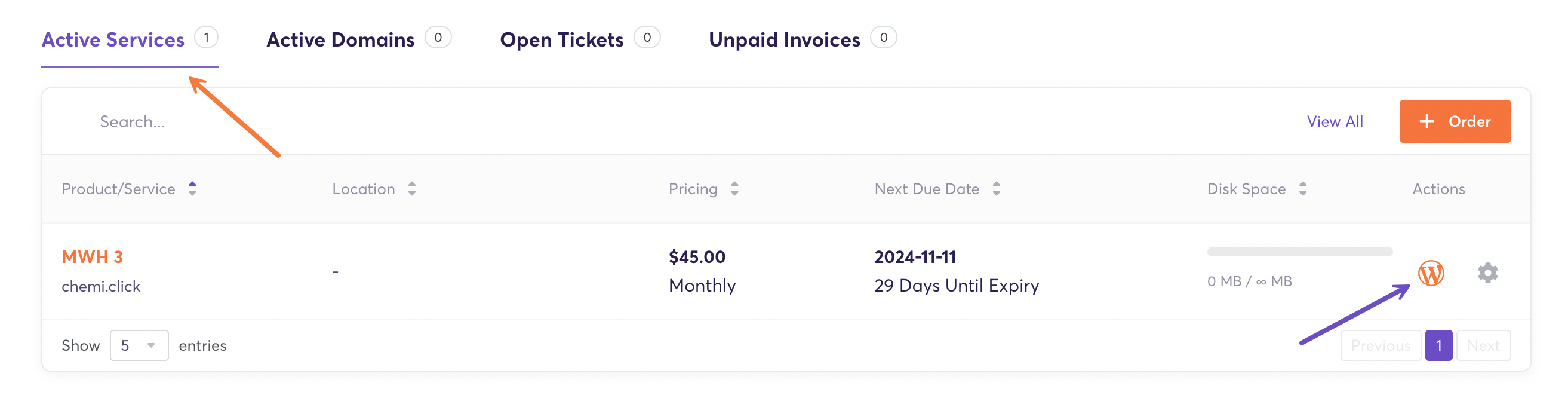
Task: Click the Next page button
Action: [1483, 345]
